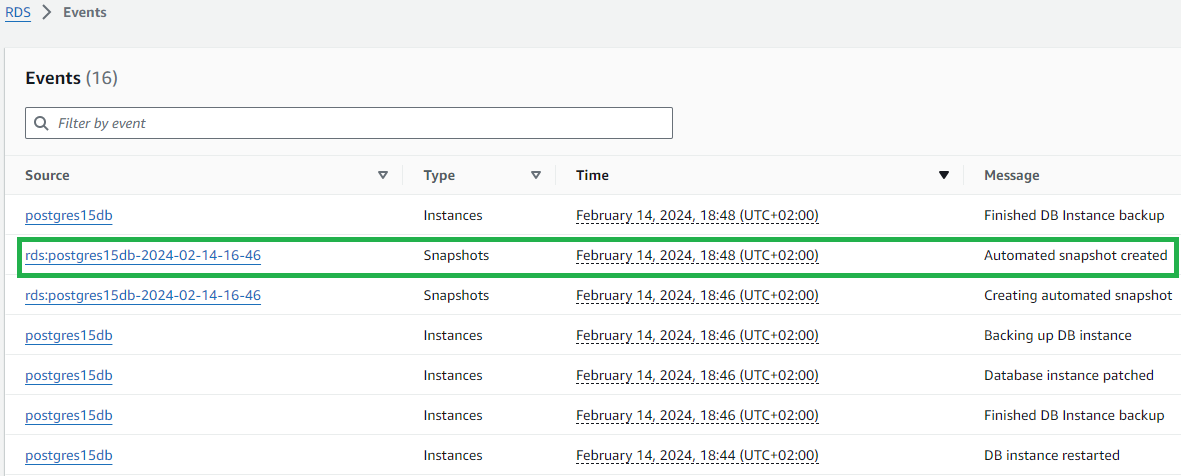The image size is (1181, 476).
Task: Click the 18:48 timestamp of Automated snapshot created
Action: coord(697,255)
